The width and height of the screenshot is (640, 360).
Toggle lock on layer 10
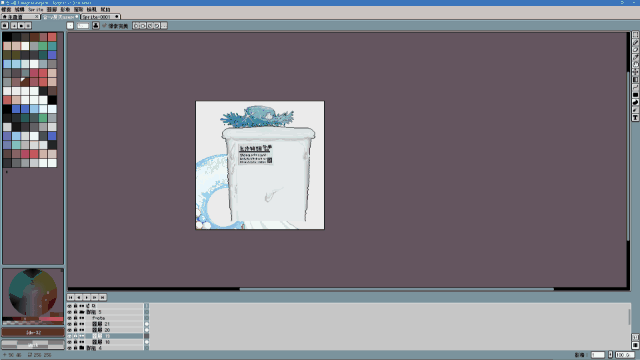76,342
